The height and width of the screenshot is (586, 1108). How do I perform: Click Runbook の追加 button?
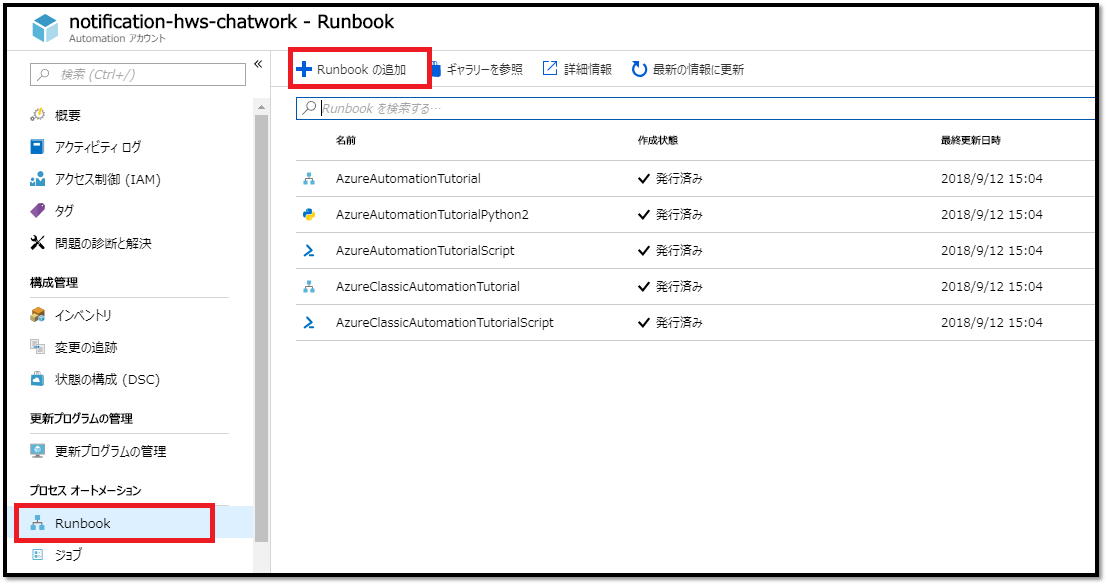click(x=352, y=69)
